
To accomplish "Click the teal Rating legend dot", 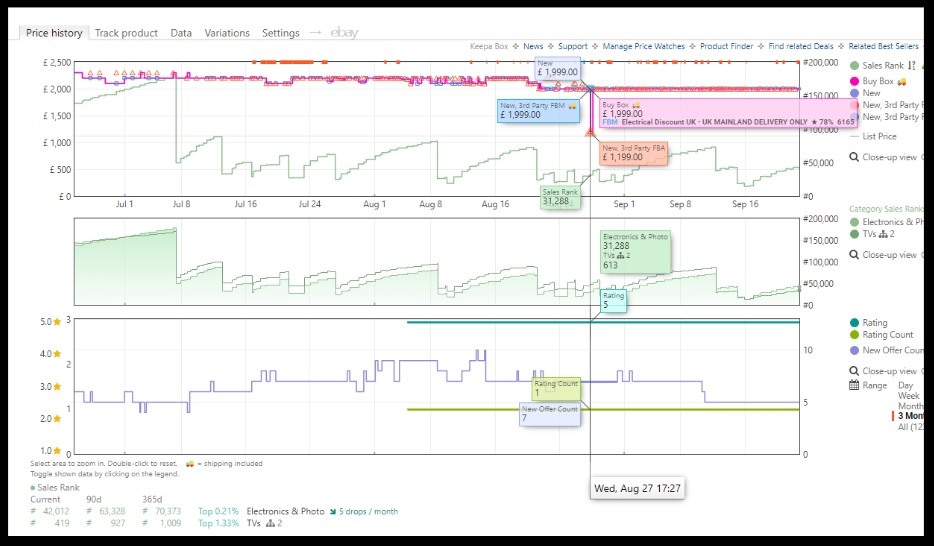I will 854,323.
